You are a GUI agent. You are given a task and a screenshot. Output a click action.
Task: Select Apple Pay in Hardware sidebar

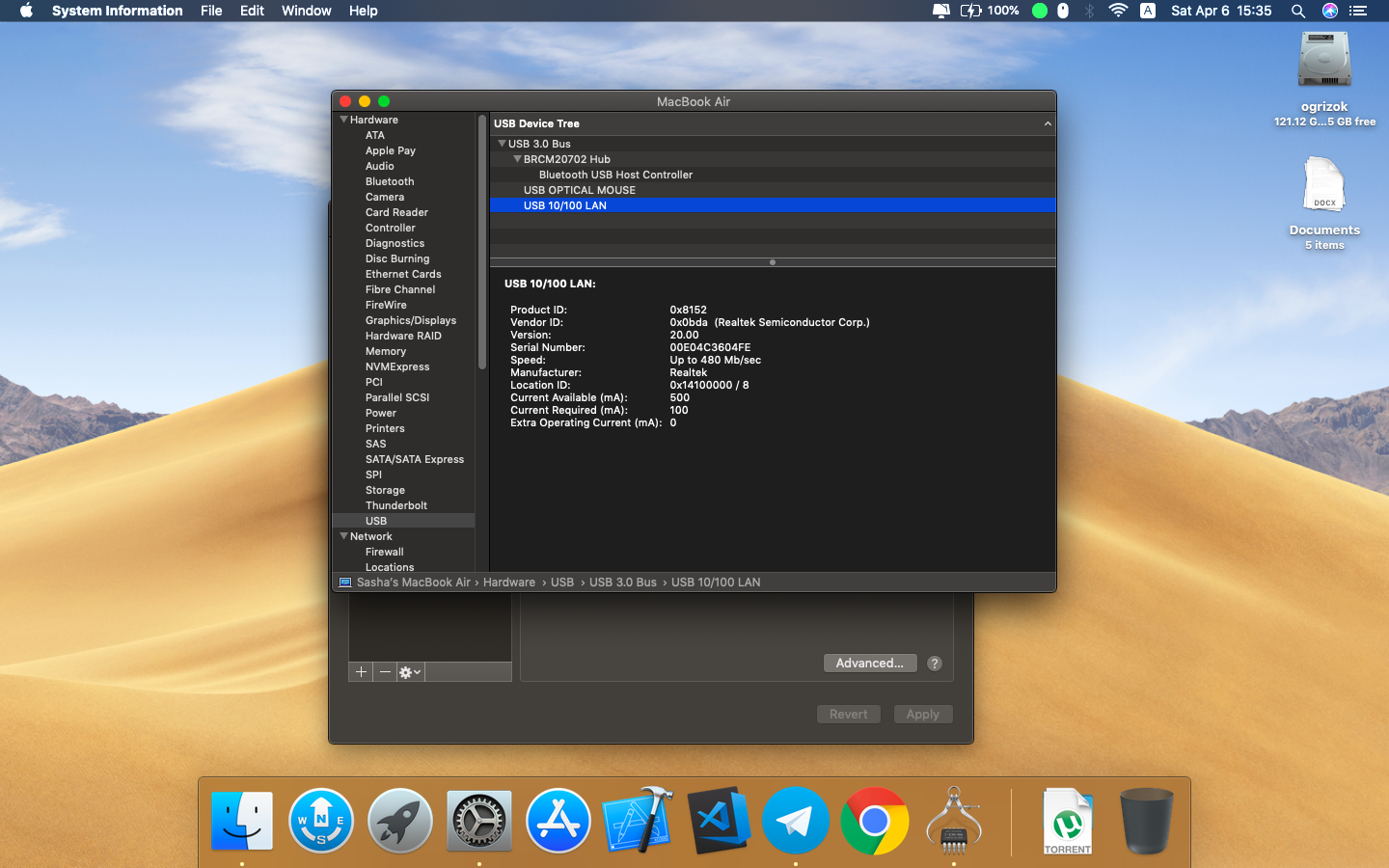click(391, 150)
